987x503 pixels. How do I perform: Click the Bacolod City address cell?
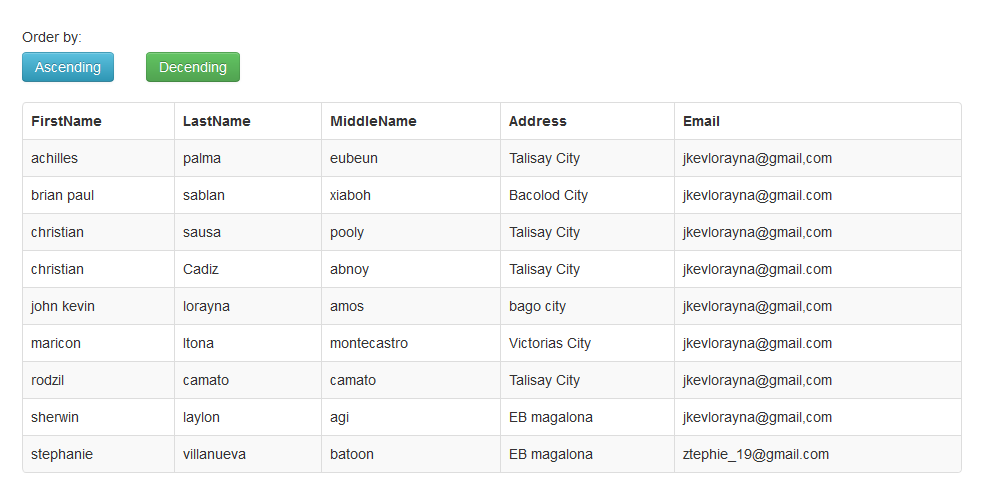click(587, 196)
